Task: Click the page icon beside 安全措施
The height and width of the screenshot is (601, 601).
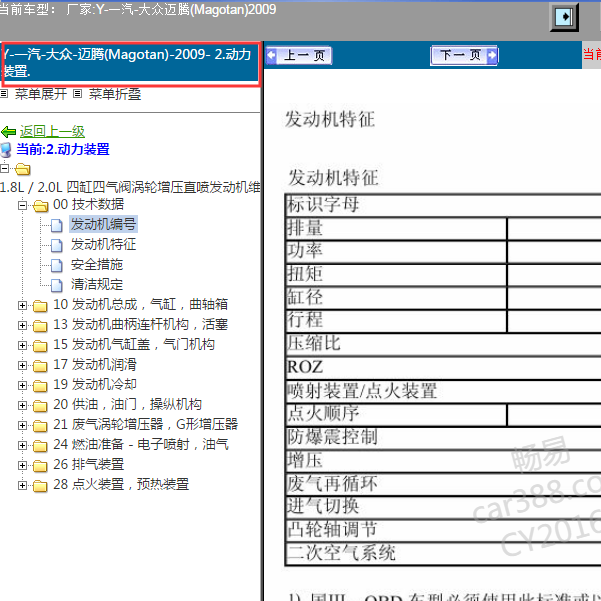Action: 56,265
